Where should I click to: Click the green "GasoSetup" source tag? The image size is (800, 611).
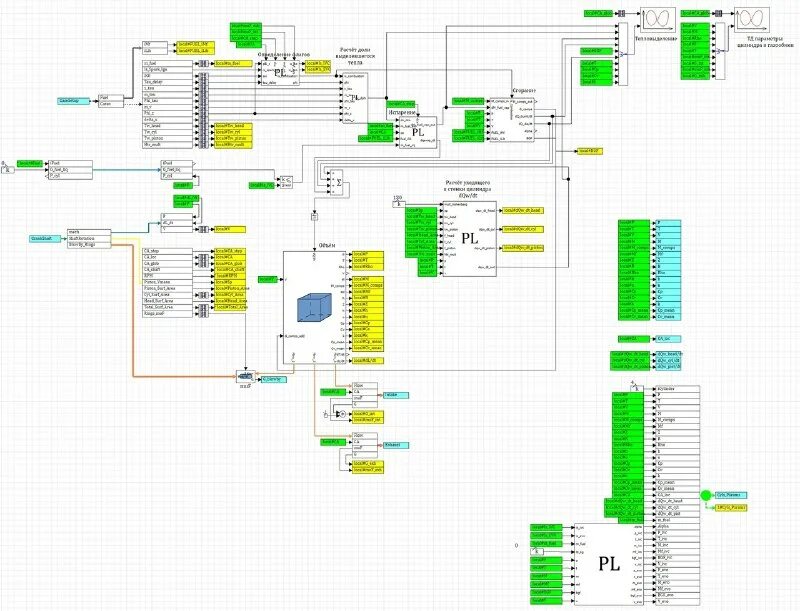(74, 101)
